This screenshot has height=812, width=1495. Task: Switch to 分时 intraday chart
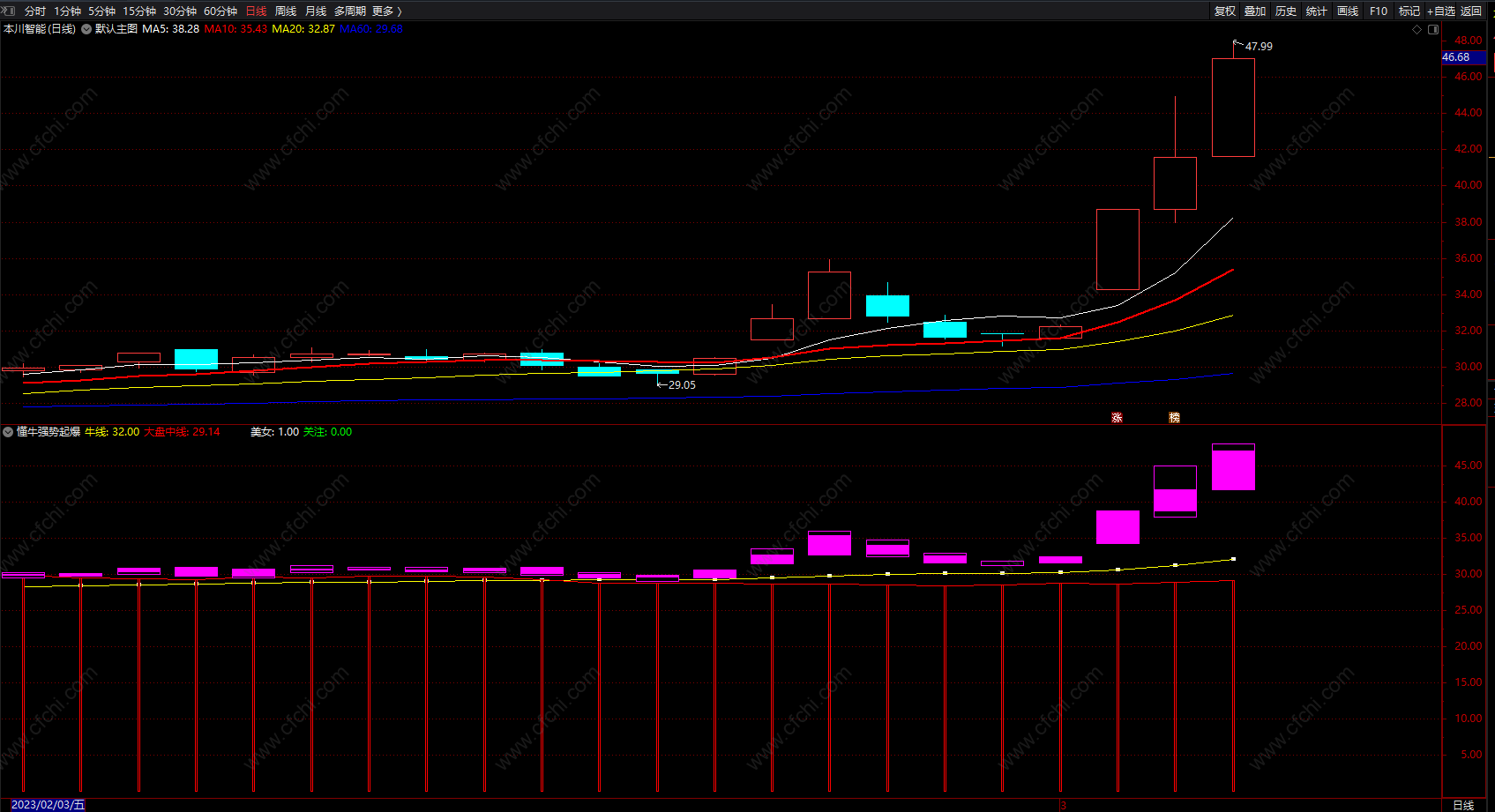(35, 11)
